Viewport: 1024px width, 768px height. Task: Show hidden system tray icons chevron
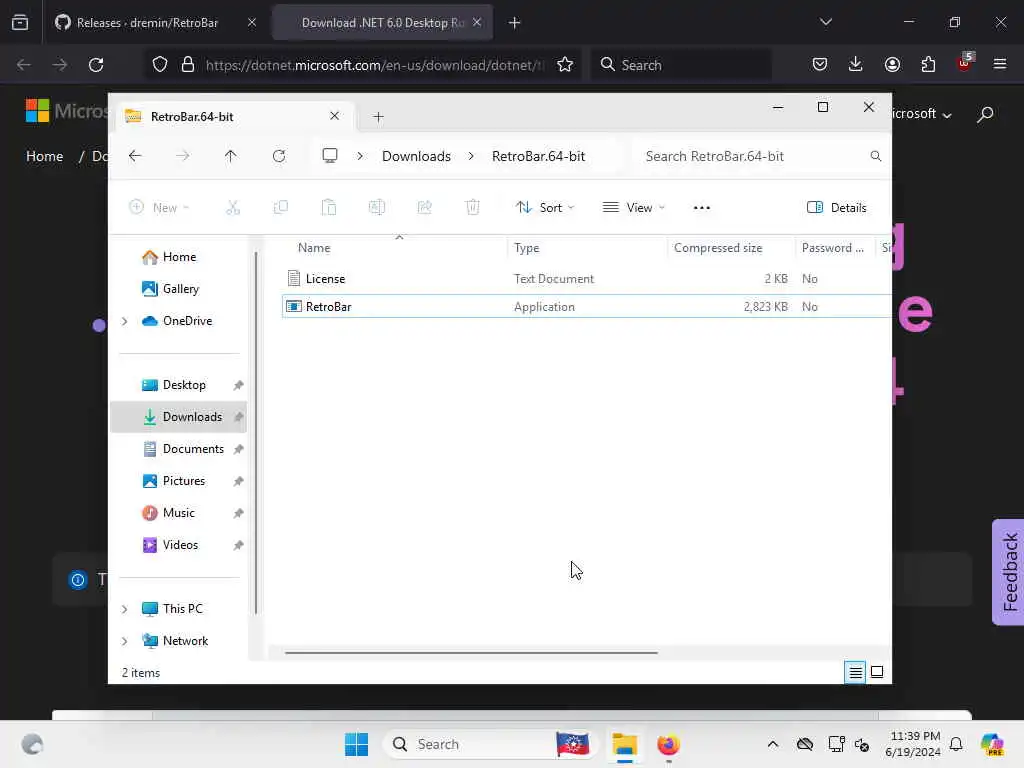tap(773, 744)
